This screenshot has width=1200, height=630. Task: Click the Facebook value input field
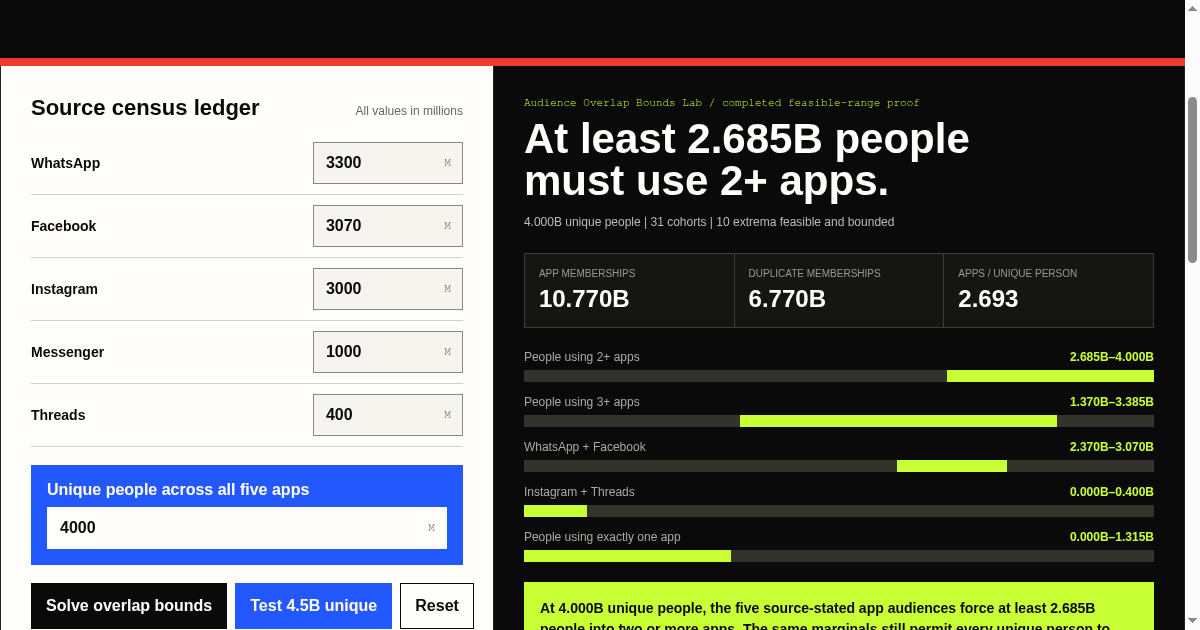pos(388,226)
